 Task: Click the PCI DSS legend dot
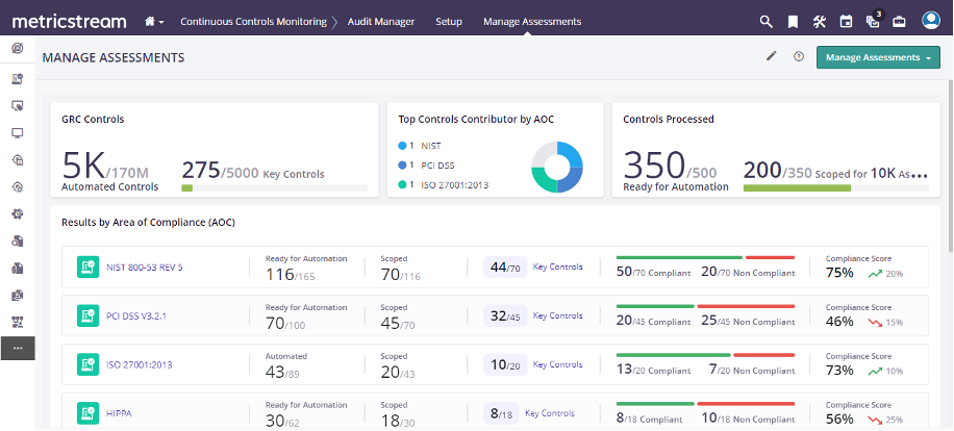pos(402,165)
